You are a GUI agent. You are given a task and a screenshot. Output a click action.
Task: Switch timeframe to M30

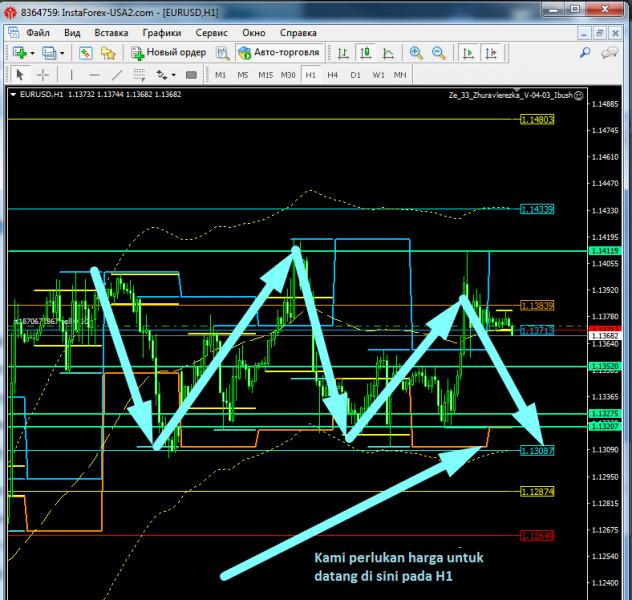pyautogui.click(x=288, y=75)
